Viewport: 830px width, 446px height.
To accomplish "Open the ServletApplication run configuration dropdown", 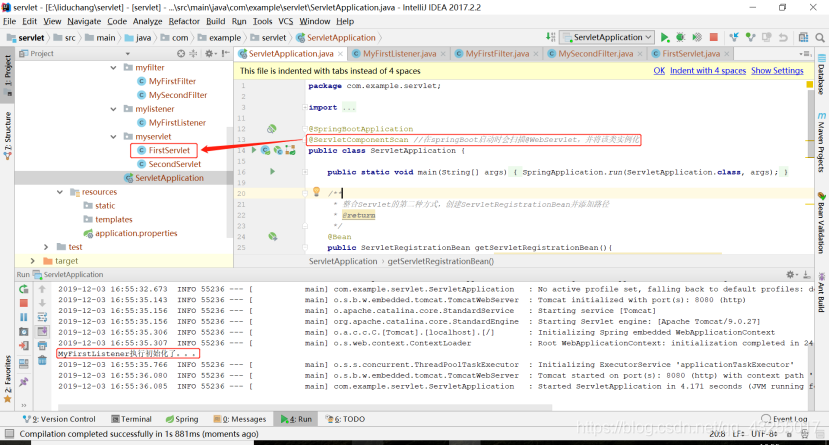I will [608, 38].
